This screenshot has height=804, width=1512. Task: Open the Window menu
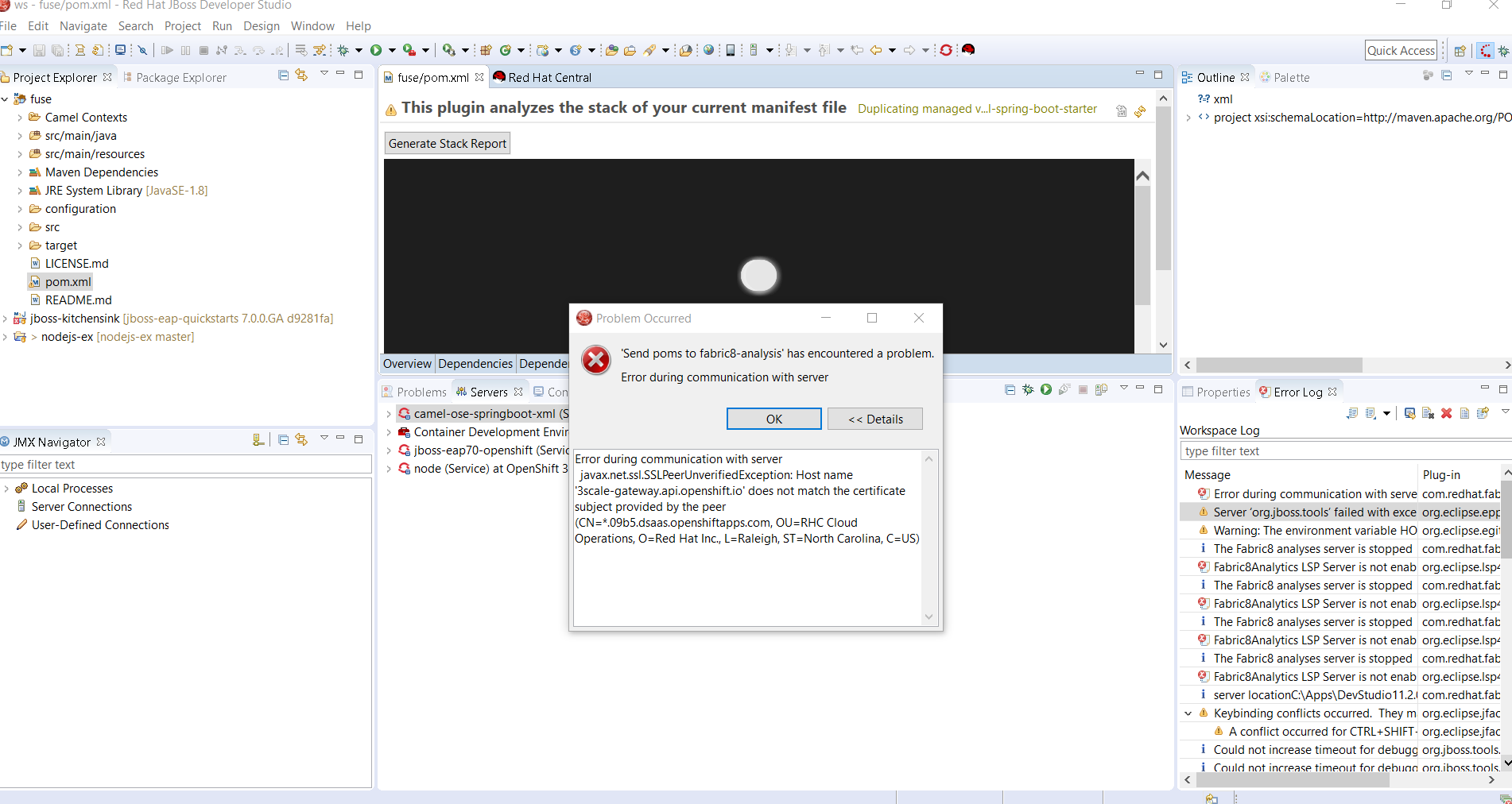[312, 26]
